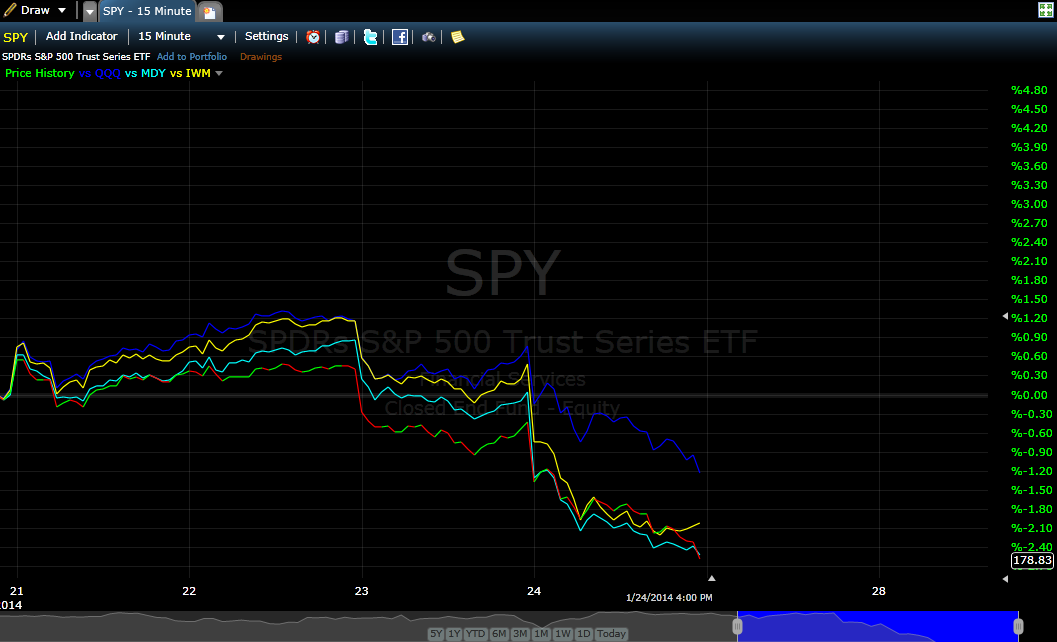Select the 1D range button
The height and width of the screenshot is (642, 1057).
click(x=584, y=634)
